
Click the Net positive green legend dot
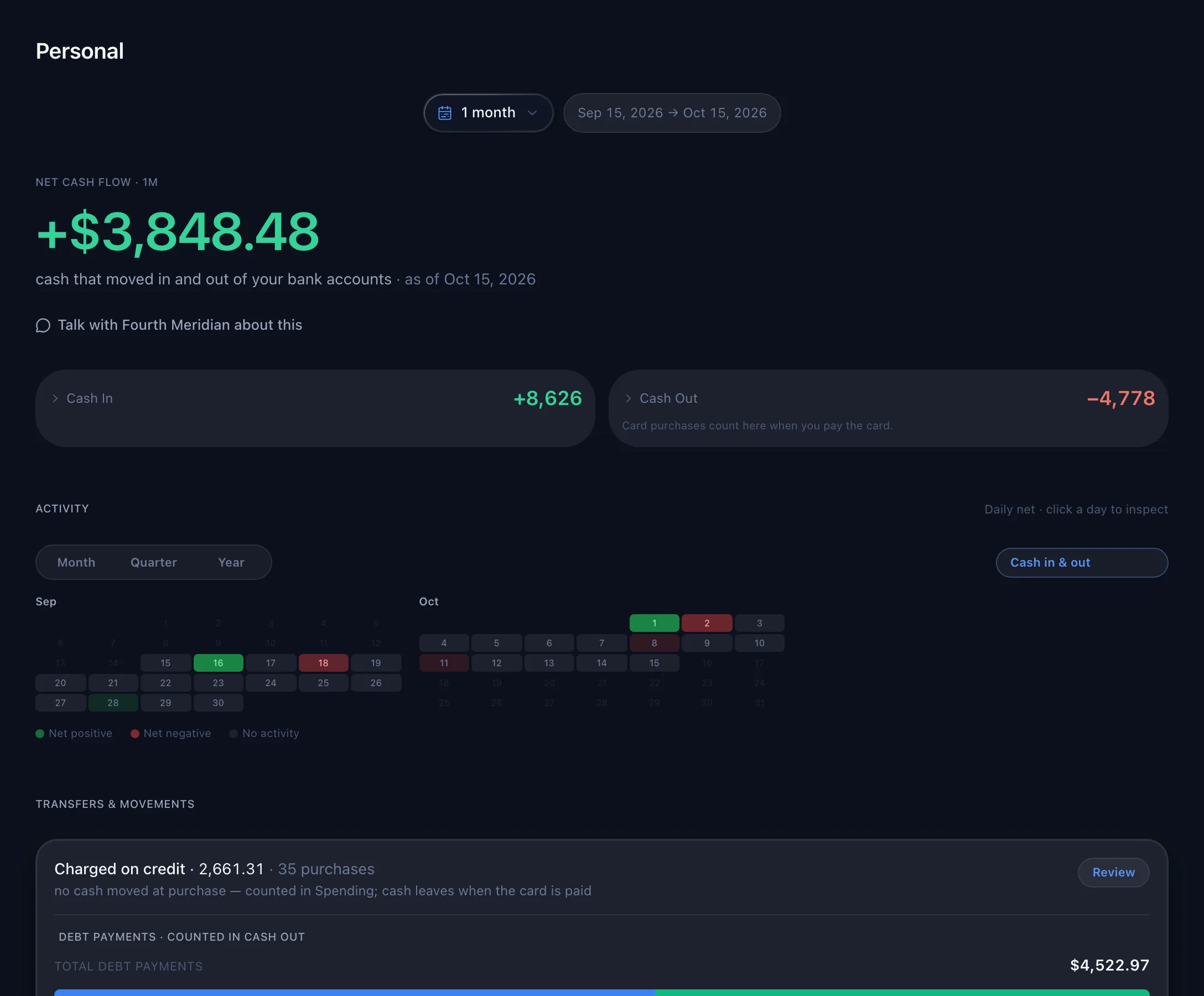pyautogui.click(x=40, y=734)
